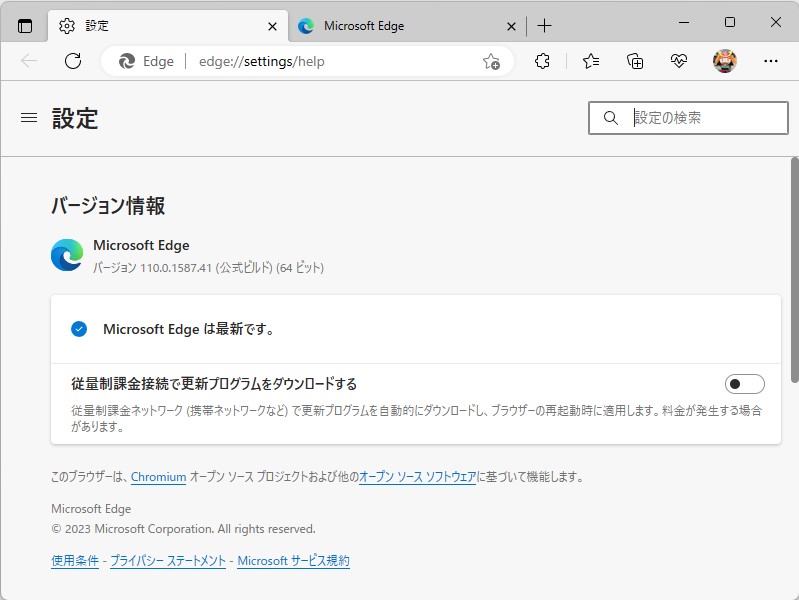Click the blue up-to-date checkmark icon
The width and height of the screenshot is (799, 600).
pos(79,329)
